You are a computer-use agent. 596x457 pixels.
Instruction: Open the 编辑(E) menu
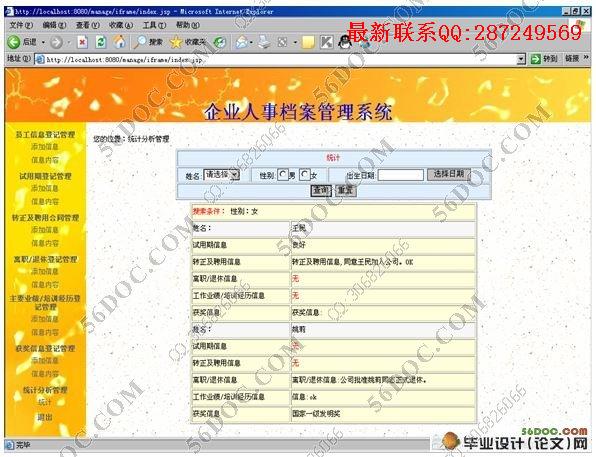[x=54, y=25]
